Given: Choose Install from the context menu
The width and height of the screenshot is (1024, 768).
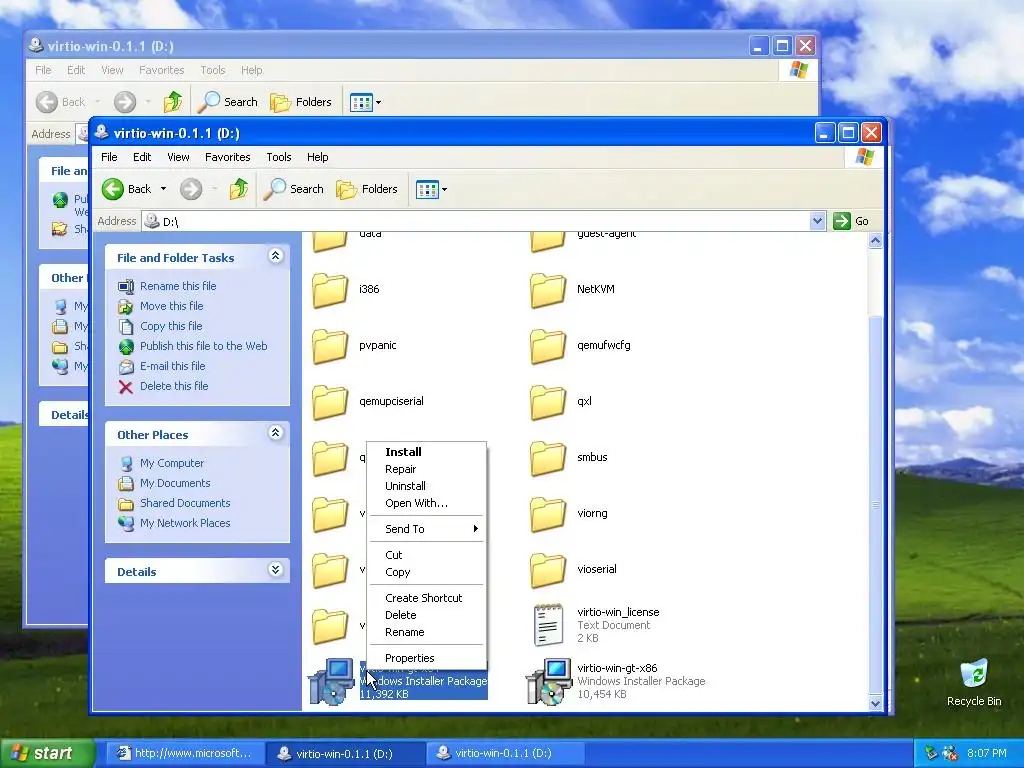Looking at the screenshot, I should coord(426,452).
